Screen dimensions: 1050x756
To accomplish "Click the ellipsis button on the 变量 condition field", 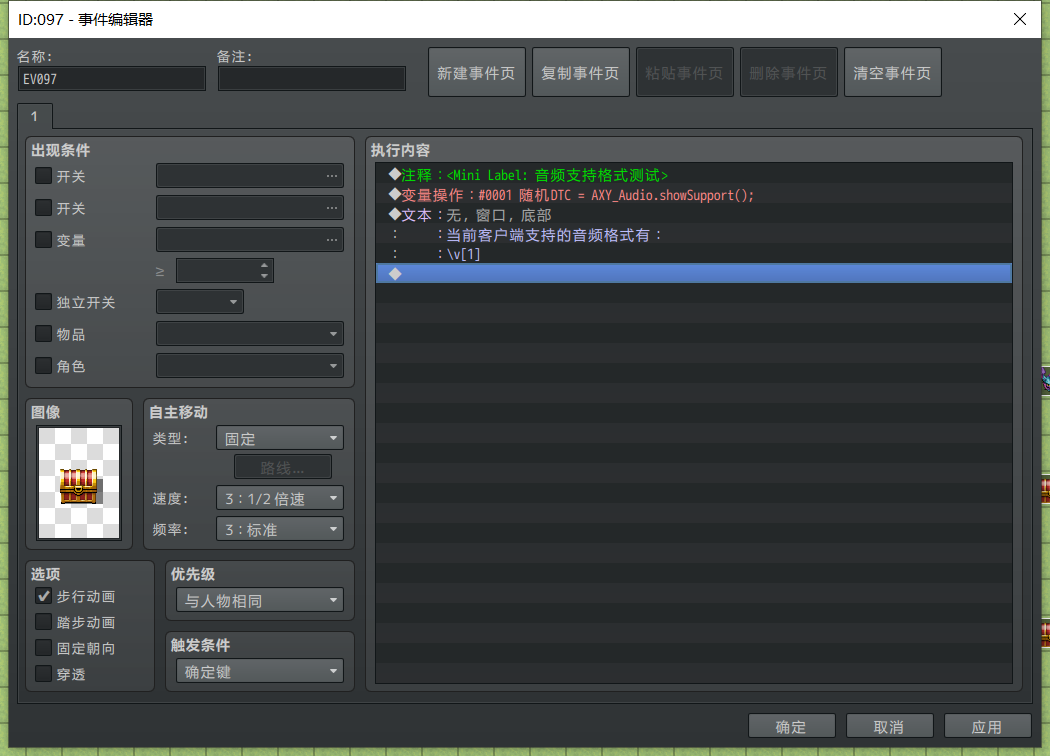I will (x=331, y=240).
